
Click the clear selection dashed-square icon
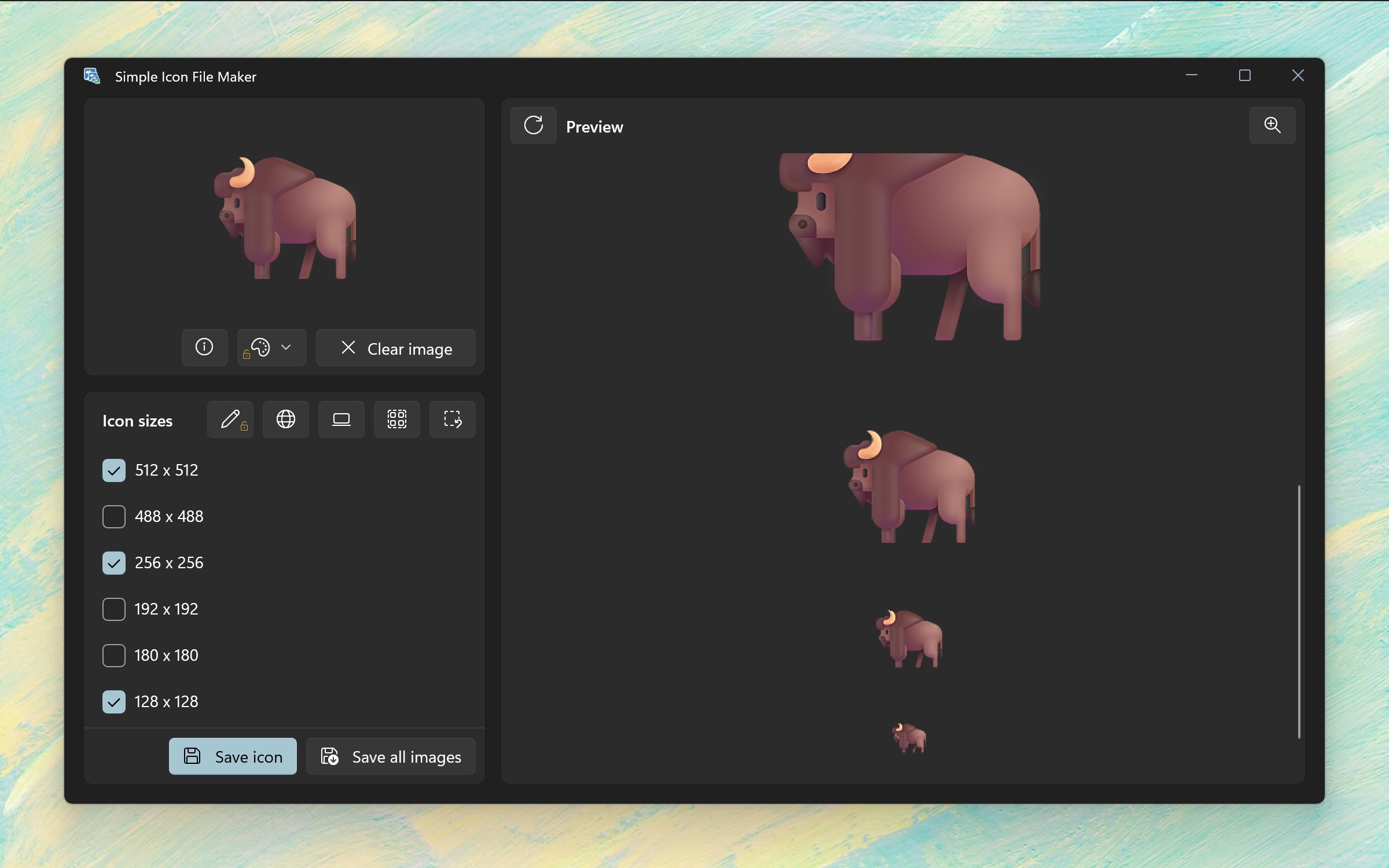pyautogui.click(x=452, y=420)
